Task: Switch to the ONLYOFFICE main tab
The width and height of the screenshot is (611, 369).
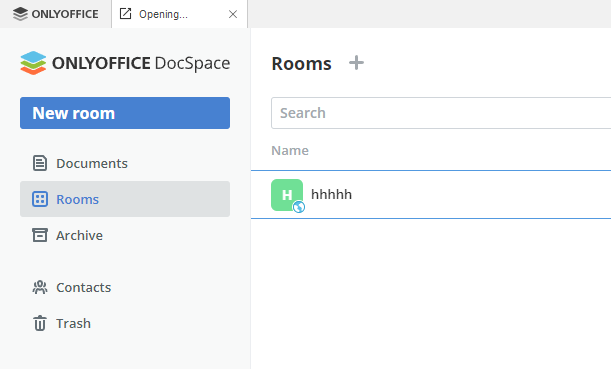Action: pyautogui.click(x=56, y=14)
